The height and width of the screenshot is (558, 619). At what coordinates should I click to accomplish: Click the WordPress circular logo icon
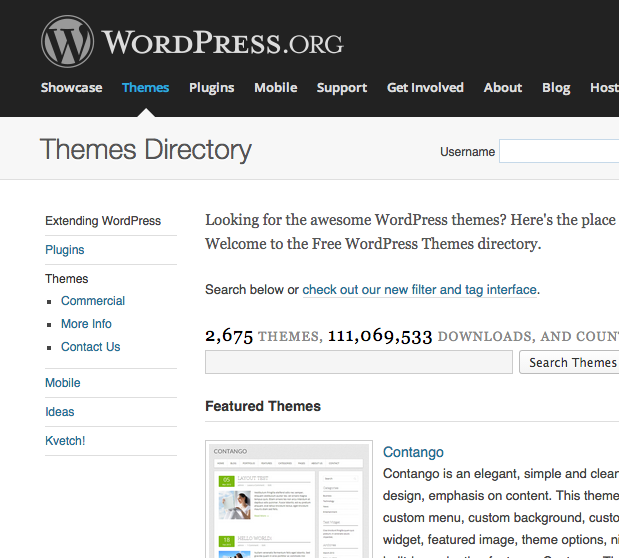68,41
